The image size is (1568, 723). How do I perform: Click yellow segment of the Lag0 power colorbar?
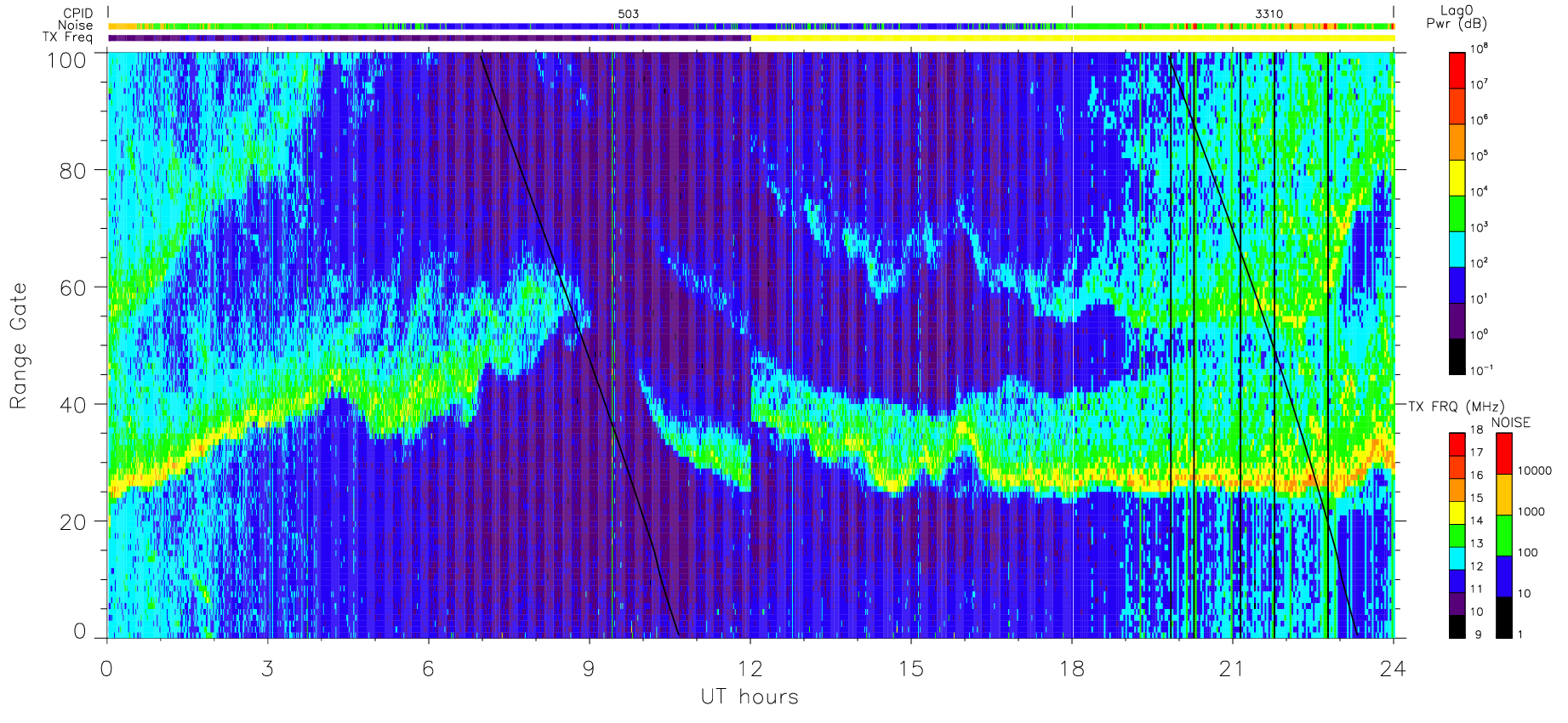tap(1457, 178)
